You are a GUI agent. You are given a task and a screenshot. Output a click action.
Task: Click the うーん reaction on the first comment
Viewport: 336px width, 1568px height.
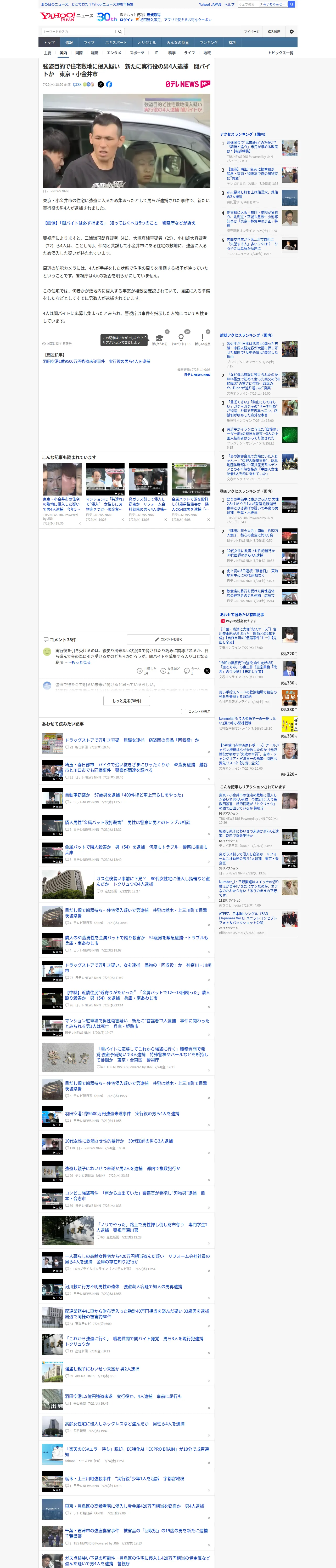[x=192, y=671]
